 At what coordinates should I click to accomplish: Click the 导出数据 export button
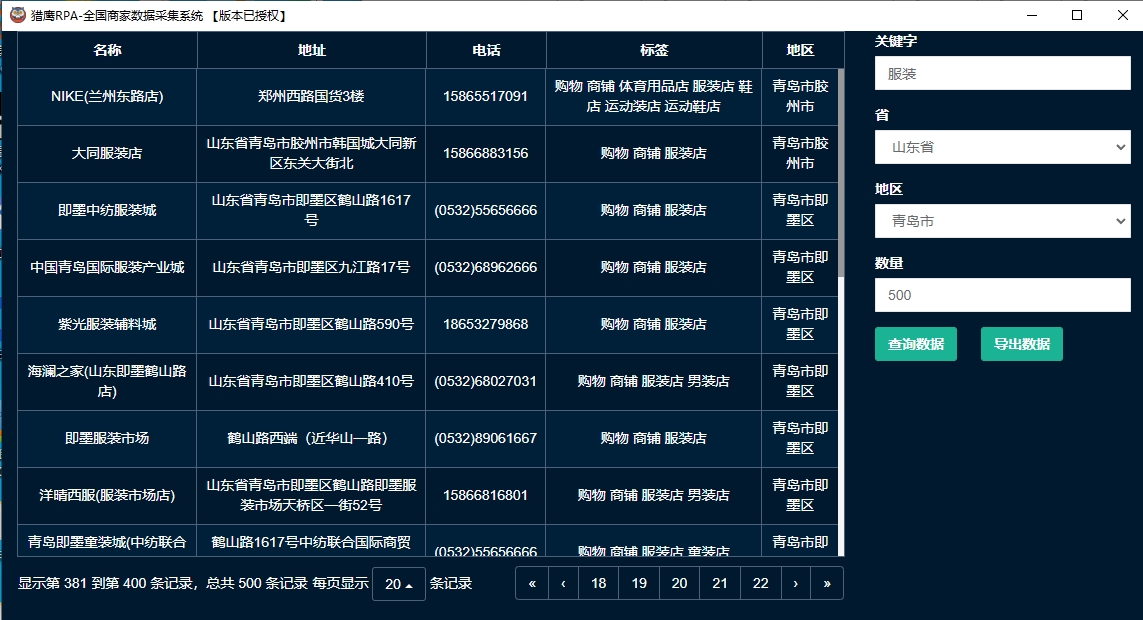(x=1021, y=344)
